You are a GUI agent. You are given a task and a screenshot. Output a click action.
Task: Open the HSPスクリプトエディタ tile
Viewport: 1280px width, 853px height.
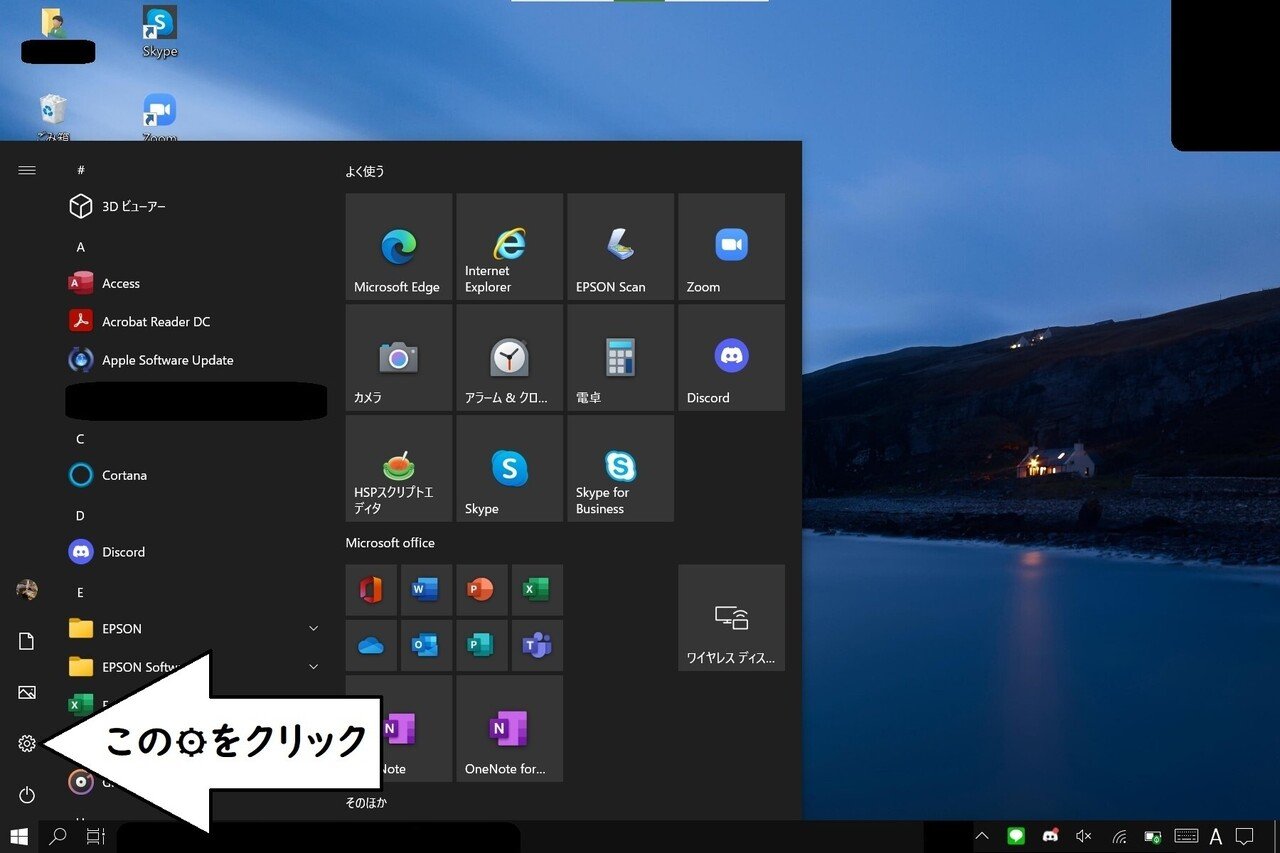coord(398,468)
